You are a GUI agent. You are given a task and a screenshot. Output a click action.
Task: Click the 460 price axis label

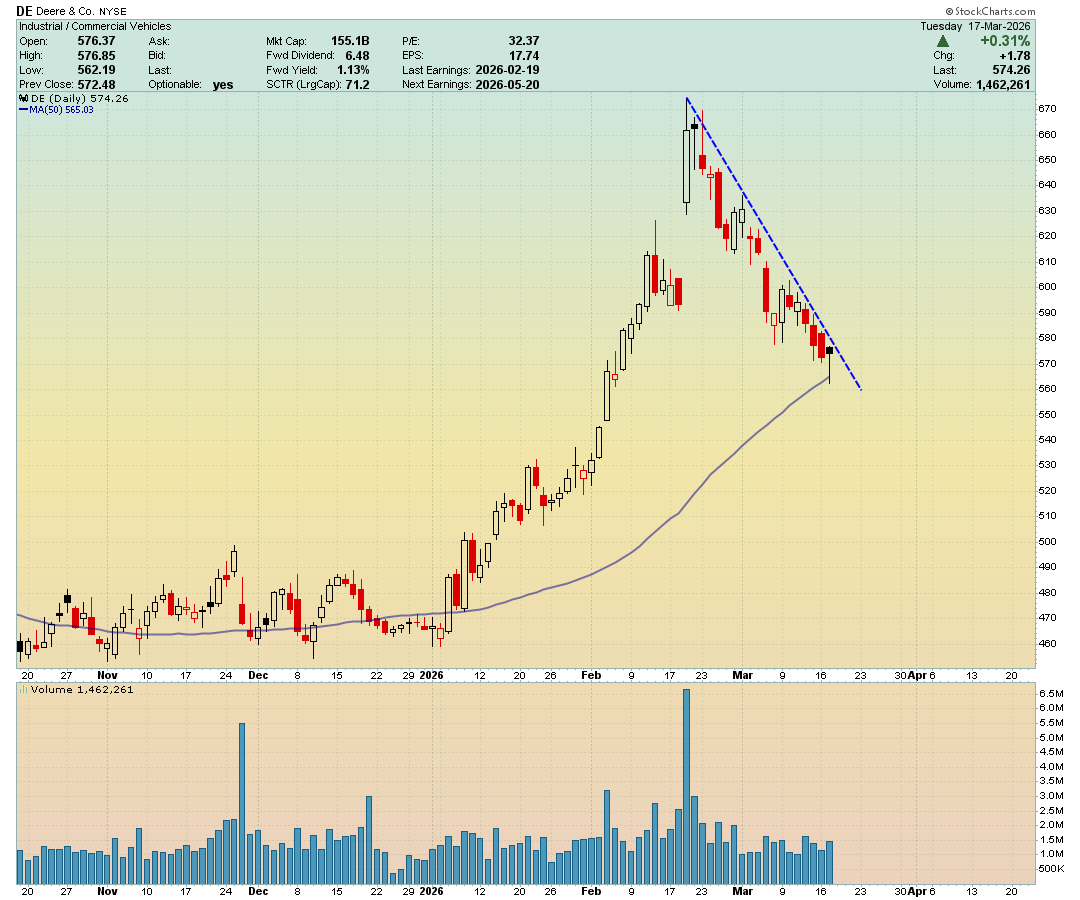click(1047, 643)
